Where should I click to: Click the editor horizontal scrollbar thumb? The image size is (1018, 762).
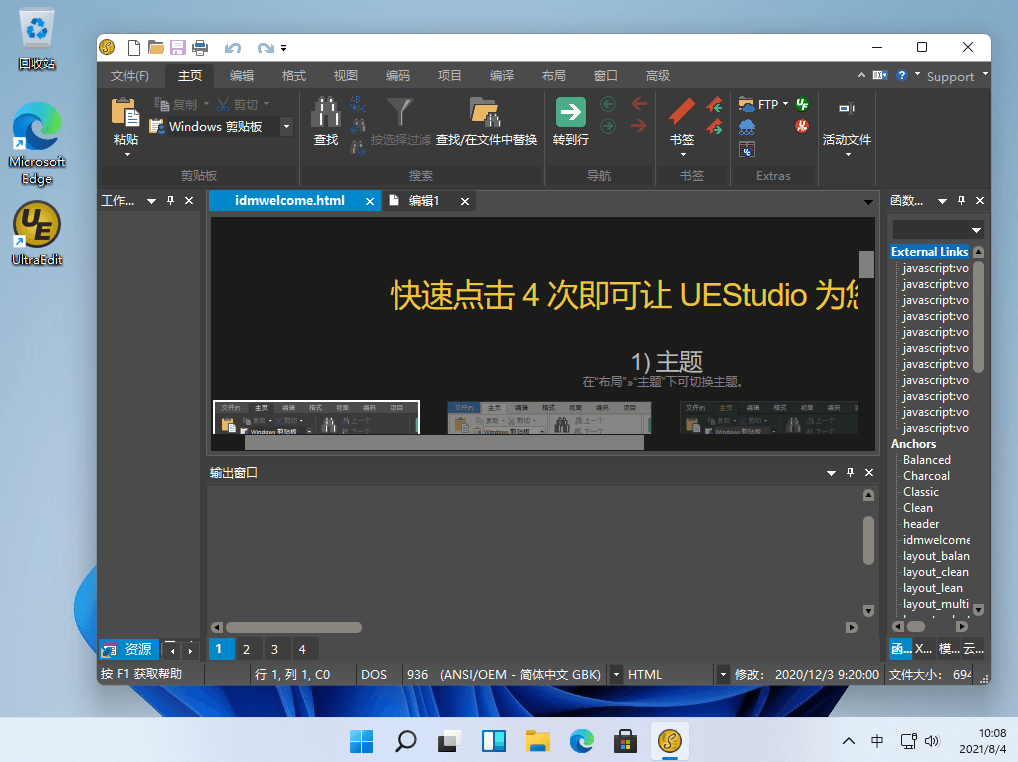[444, 443]
